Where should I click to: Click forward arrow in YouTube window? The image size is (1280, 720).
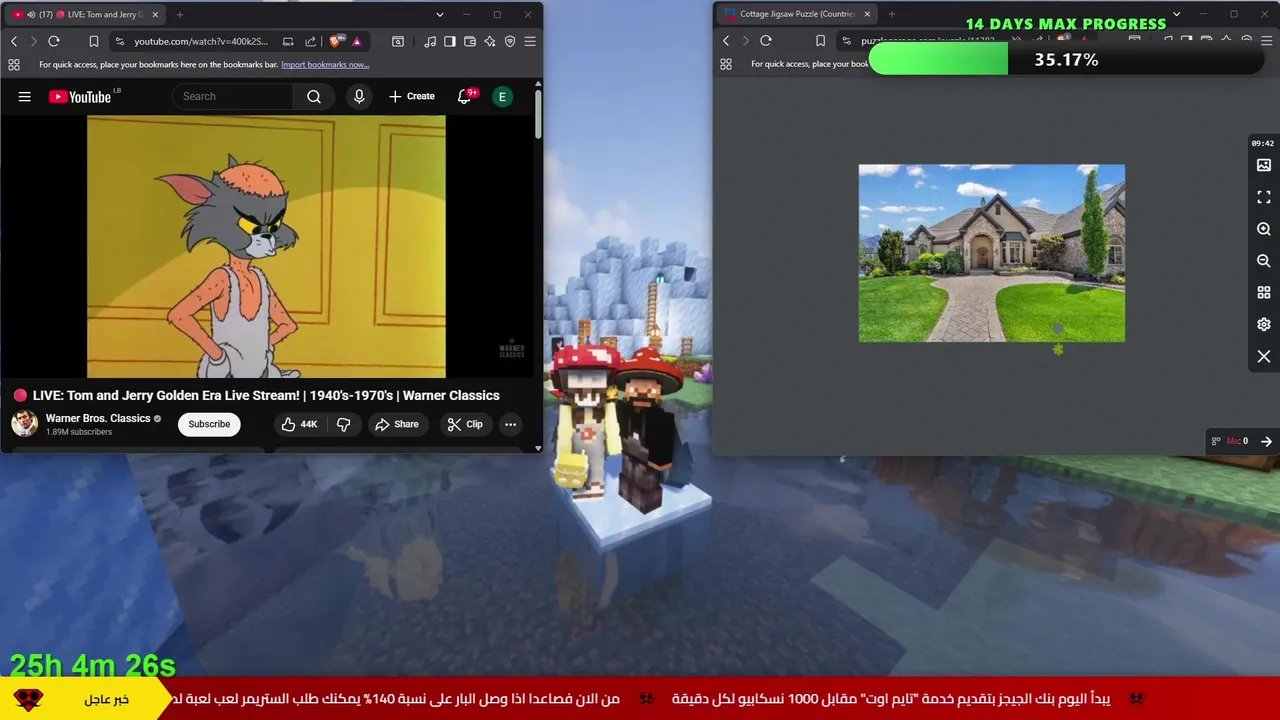click(x=33, y=41)
